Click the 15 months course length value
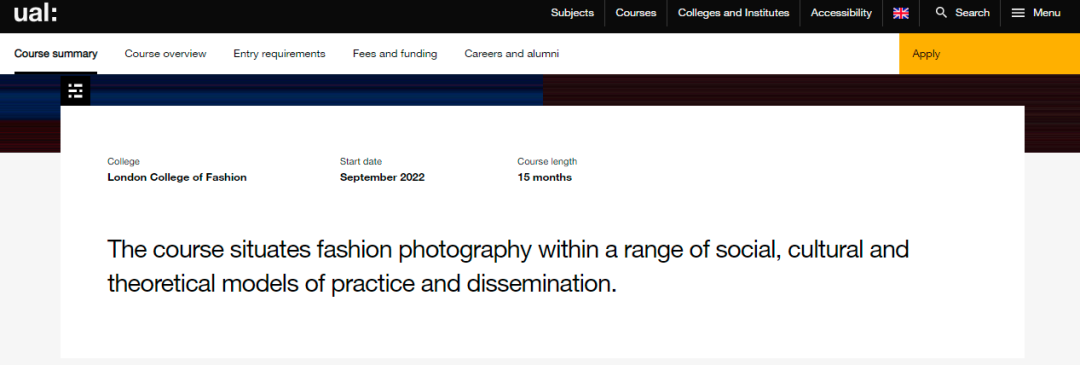This screenshot has height=365, width=1080. coord(544,178)
